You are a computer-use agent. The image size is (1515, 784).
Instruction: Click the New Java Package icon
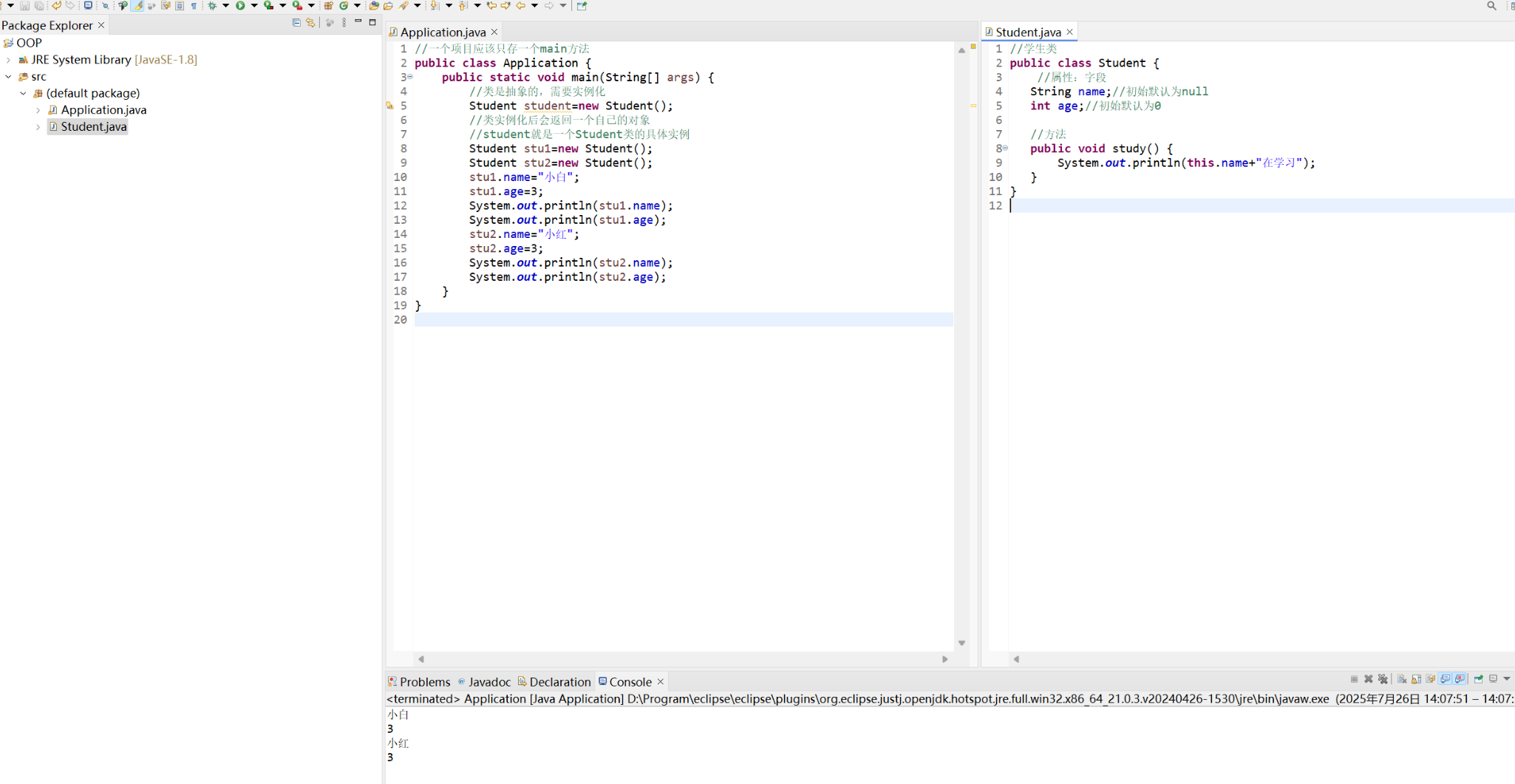click(328, 5)
